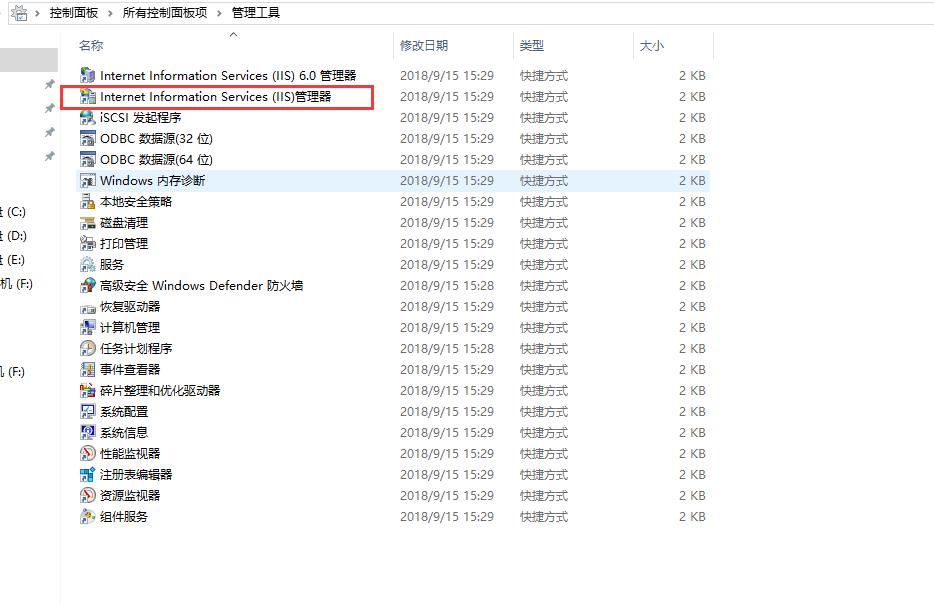Expand the chevron before 控制面板 in breadcrumb
Image resolution: width=934 pixels, height=605 pixels.
37,13
